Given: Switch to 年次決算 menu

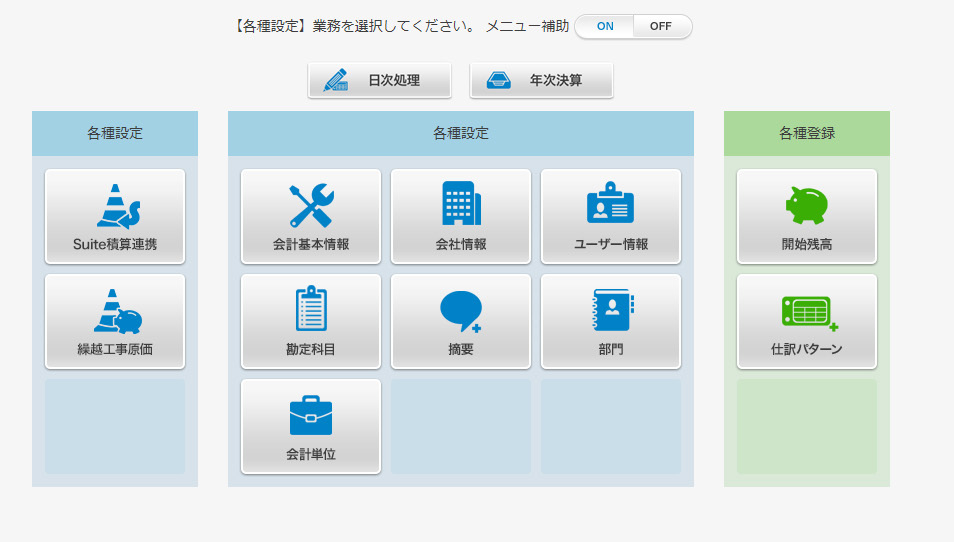Looking at the screenshot, I should point(541,80).
